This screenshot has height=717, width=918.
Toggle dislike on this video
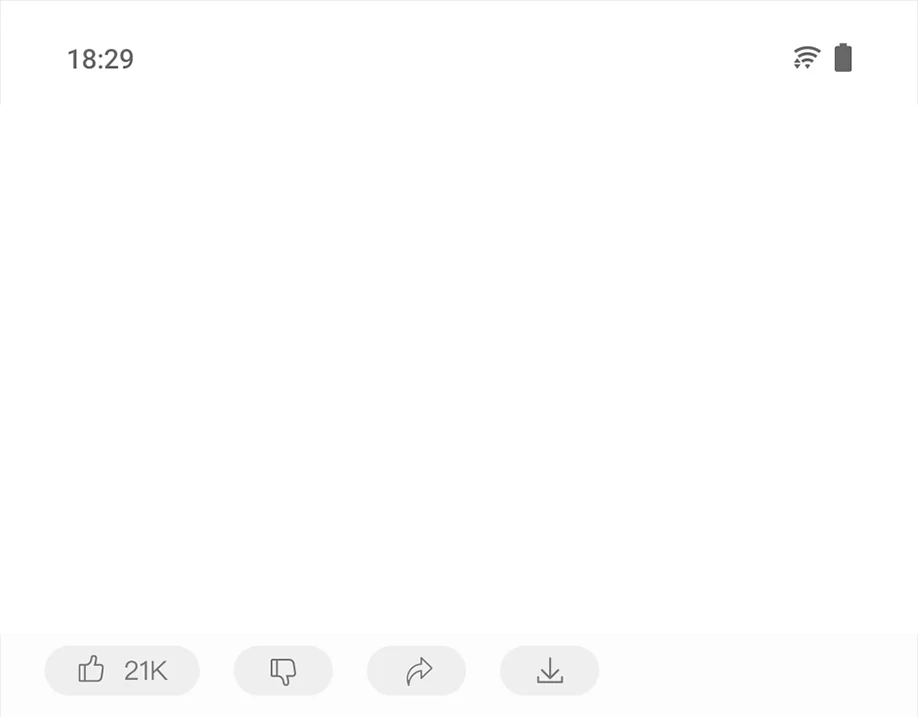coord(283,671)
